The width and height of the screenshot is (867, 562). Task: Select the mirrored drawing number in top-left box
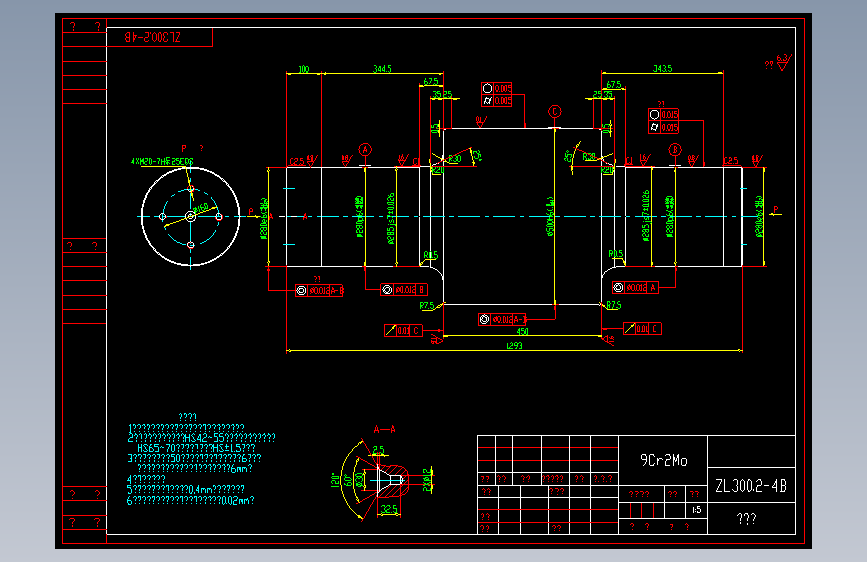(153, 37)
